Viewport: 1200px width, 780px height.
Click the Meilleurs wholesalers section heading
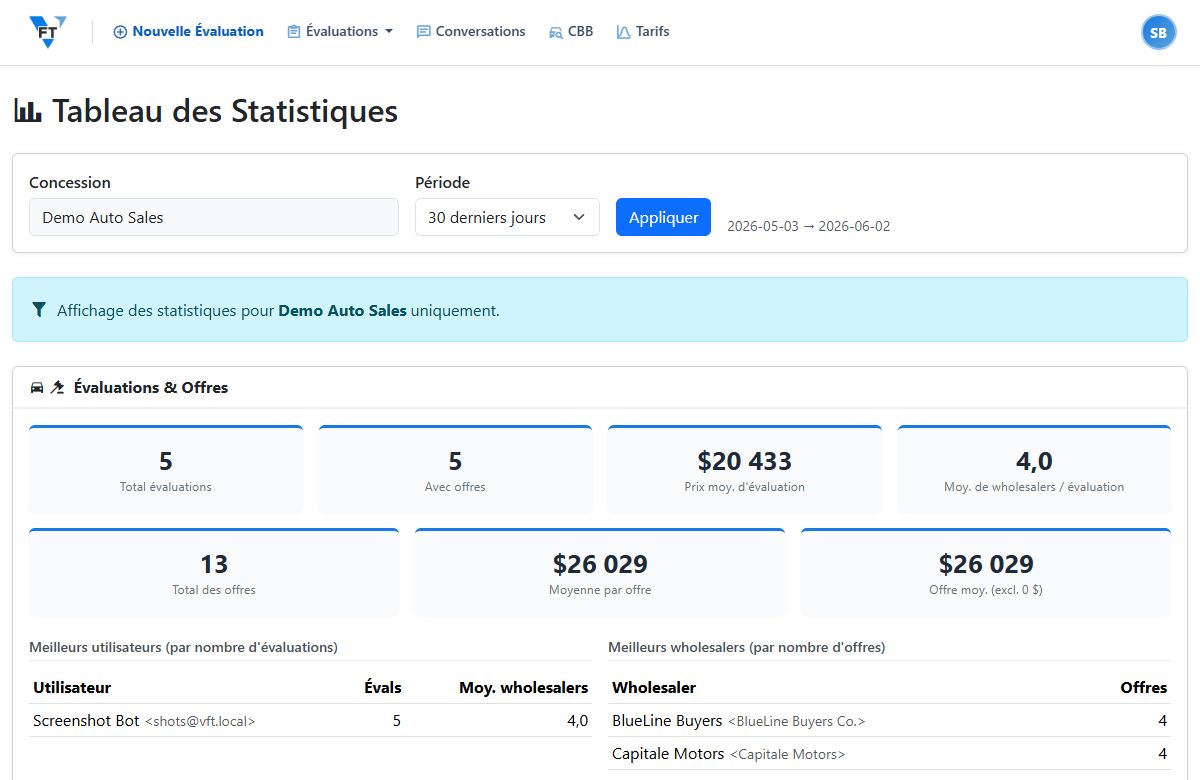[747, 647]
